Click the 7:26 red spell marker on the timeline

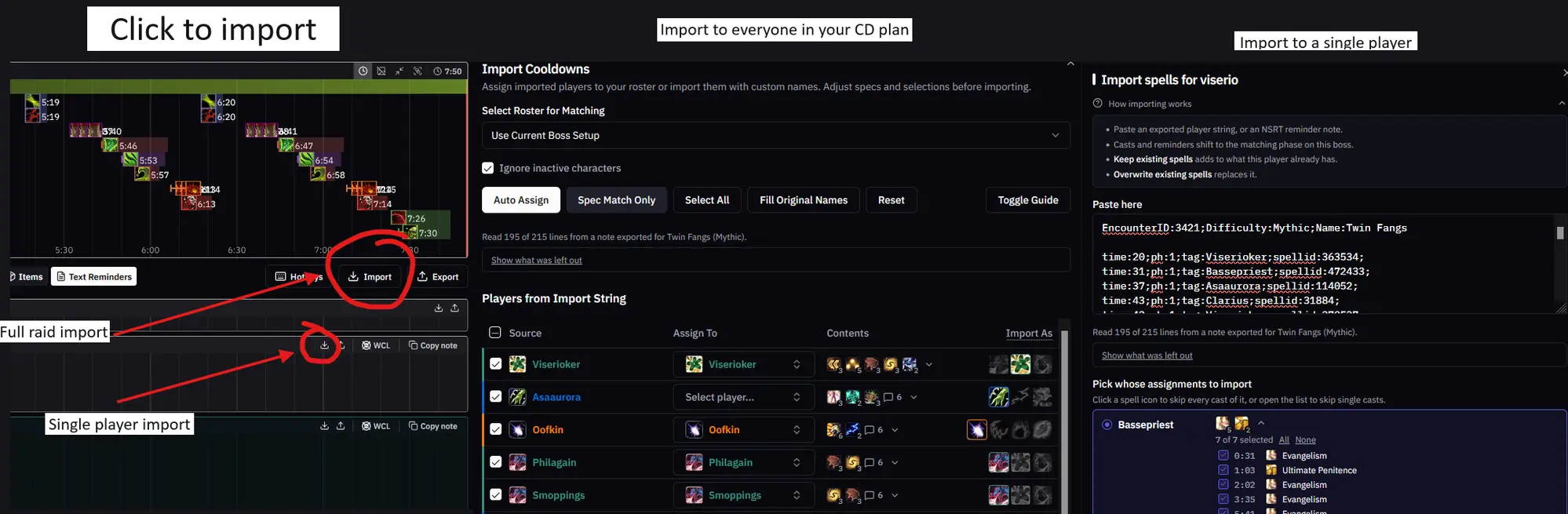click(x=399, y=218)
